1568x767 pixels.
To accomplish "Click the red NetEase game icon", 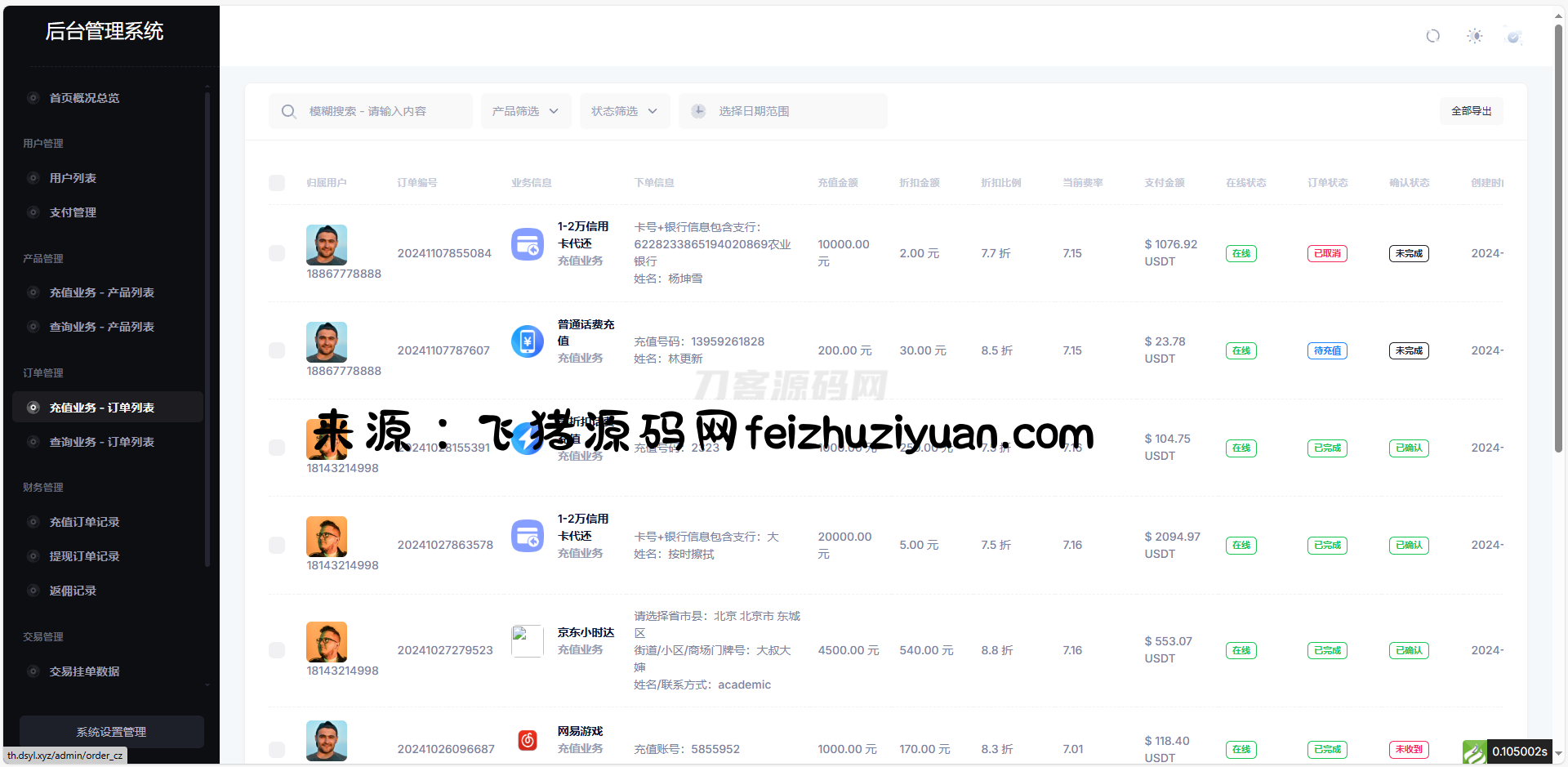I will [x=528, y=740].
